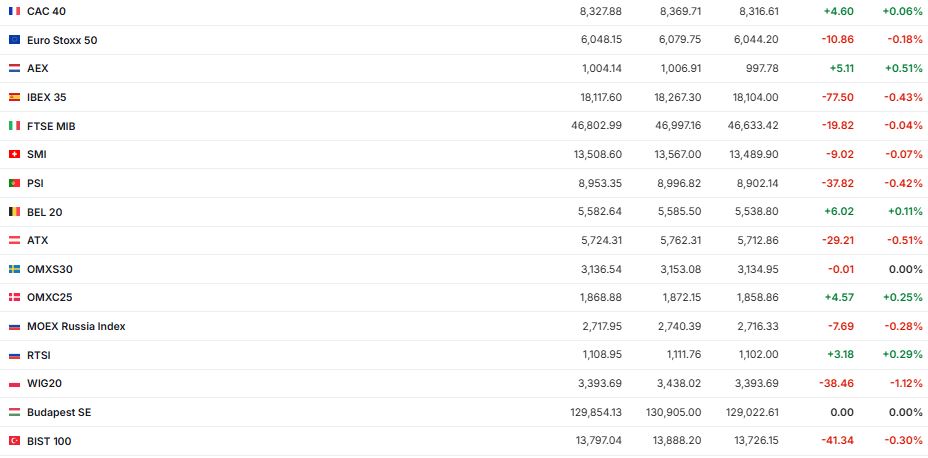Viewport: 928px width, 458px height.
Task: Click IBEX 35's -0.43% change value
Action: click(x=903, y=97)
